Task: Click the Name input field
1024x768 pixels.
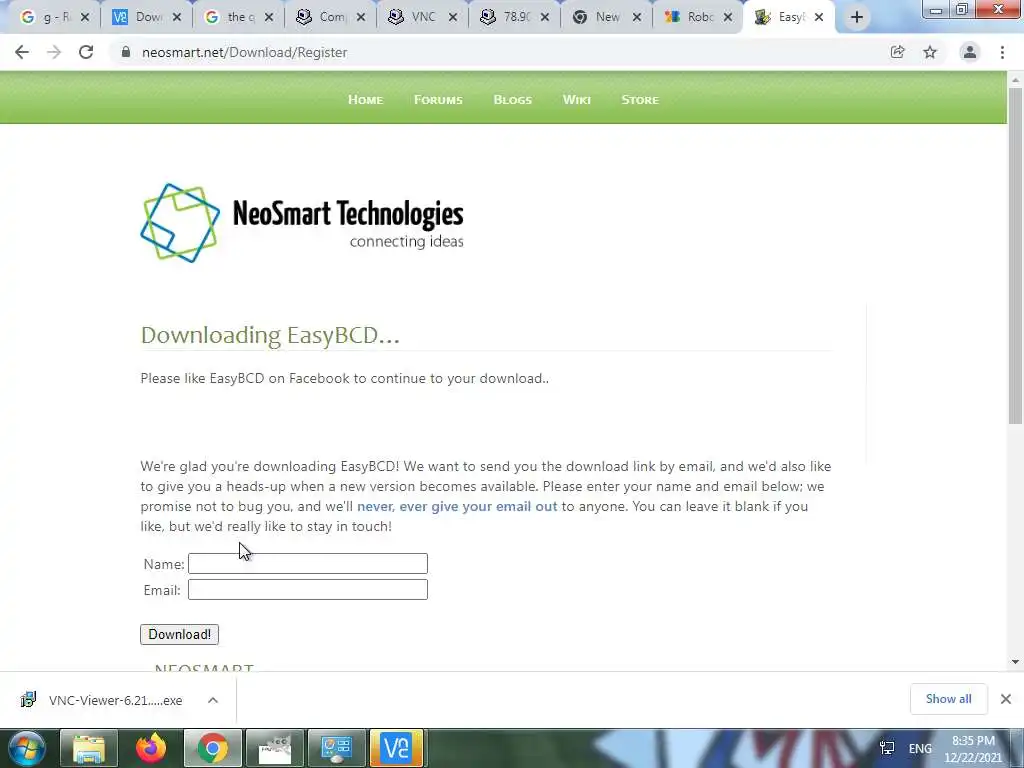Action: (x=308, y=564)
